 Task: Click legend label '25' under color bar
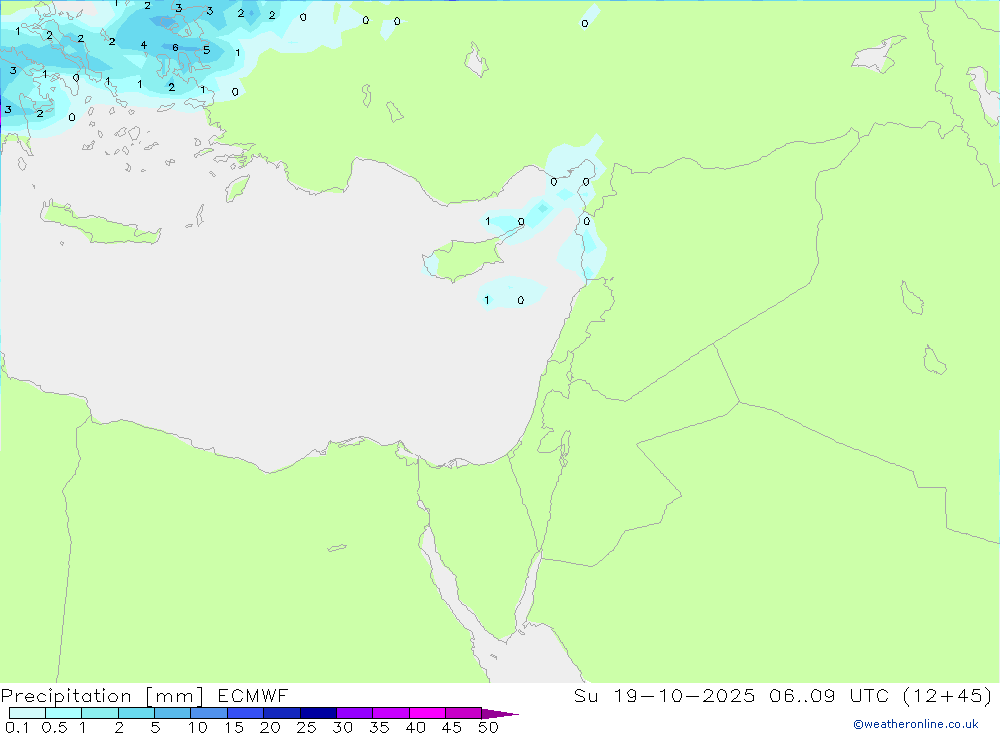point(306,727)
